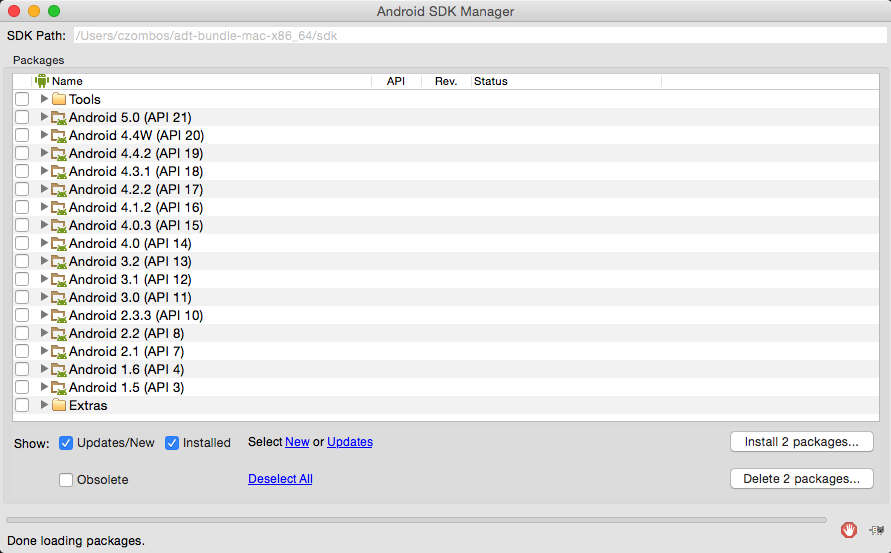Check the Android 3.1 (API 12) checkbox

pos(22,279)
